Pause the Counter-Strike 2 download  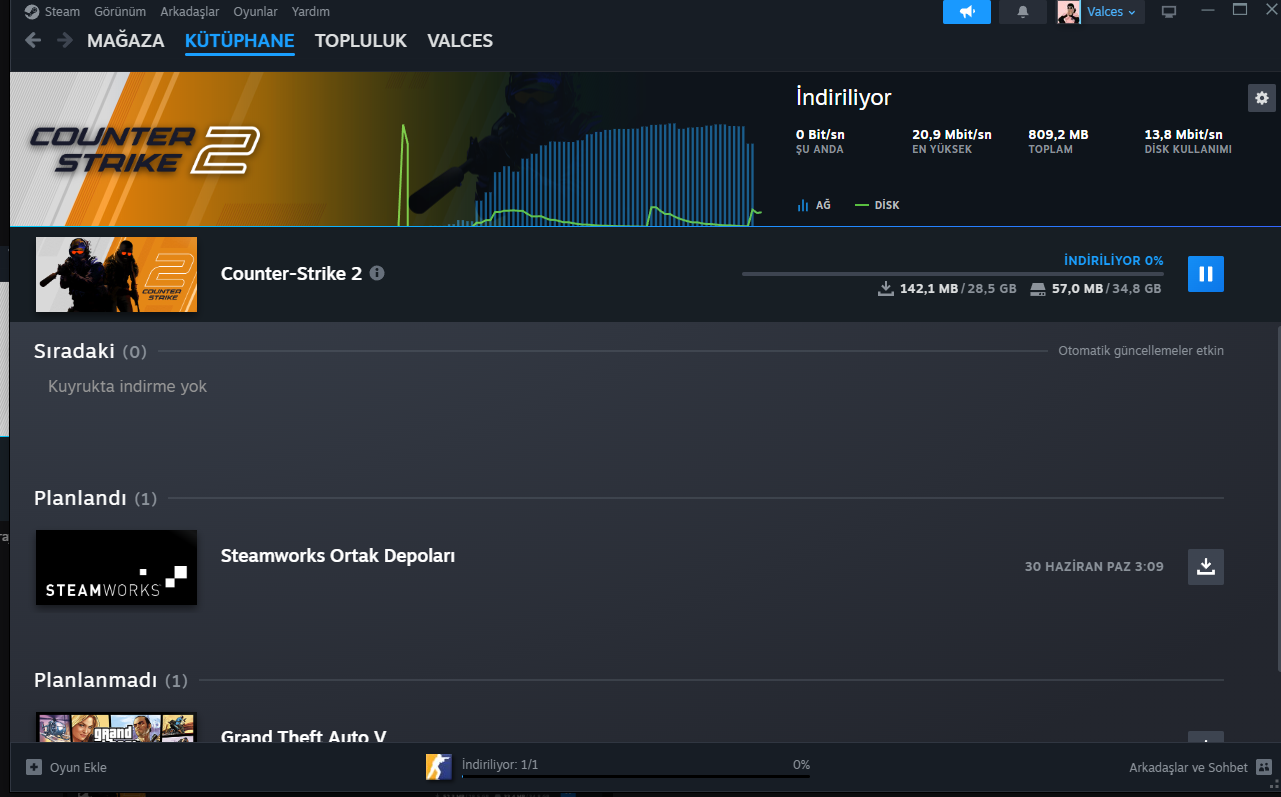pos(1206,274)
